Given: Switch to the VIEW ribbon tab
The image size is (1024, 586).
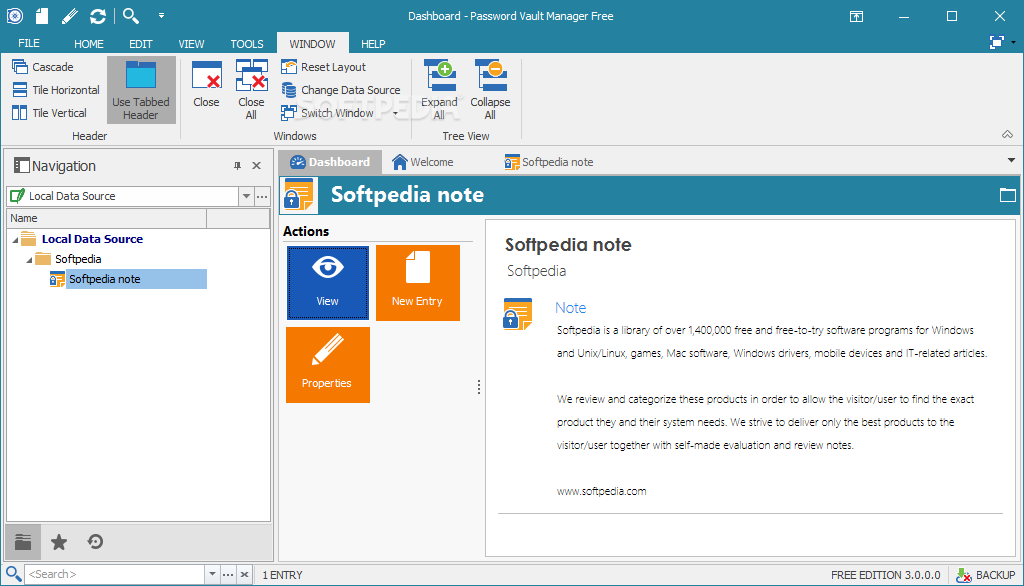Looking at the screenshot, I should coord(191,44).
